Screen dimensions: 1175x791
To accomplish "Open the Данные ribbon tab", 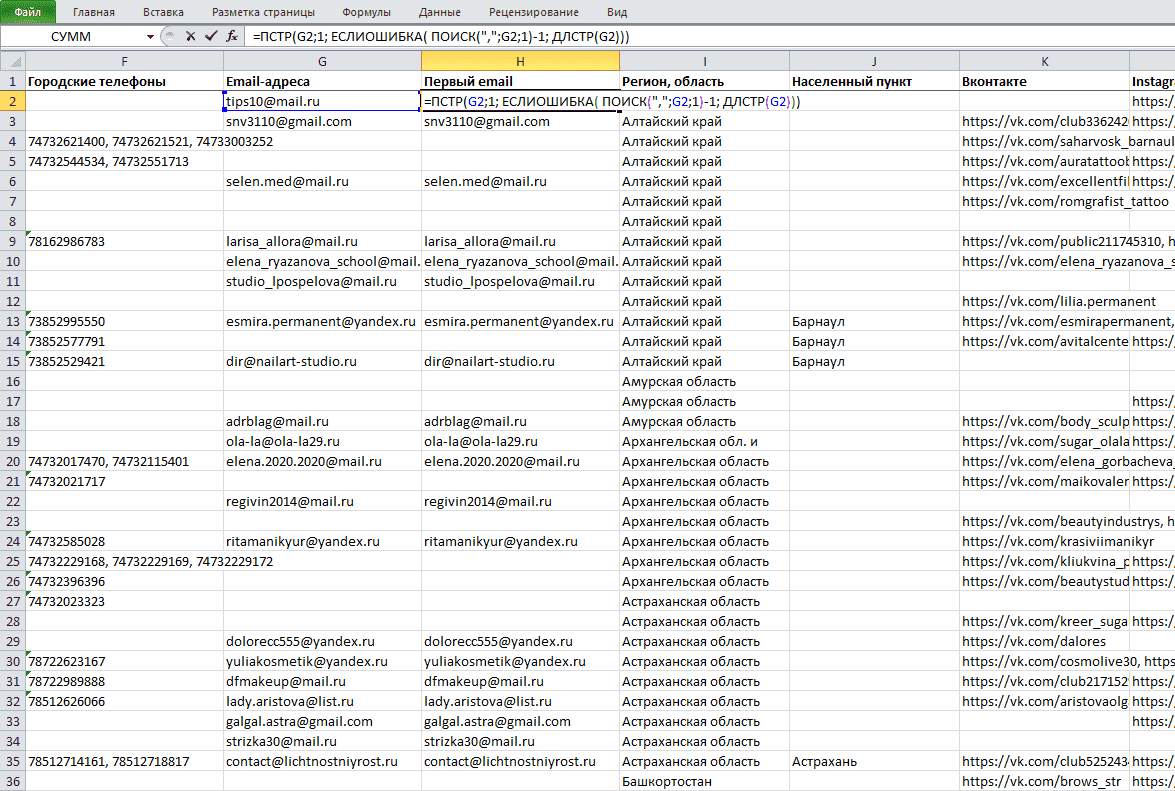I will [x=440, y=12].
